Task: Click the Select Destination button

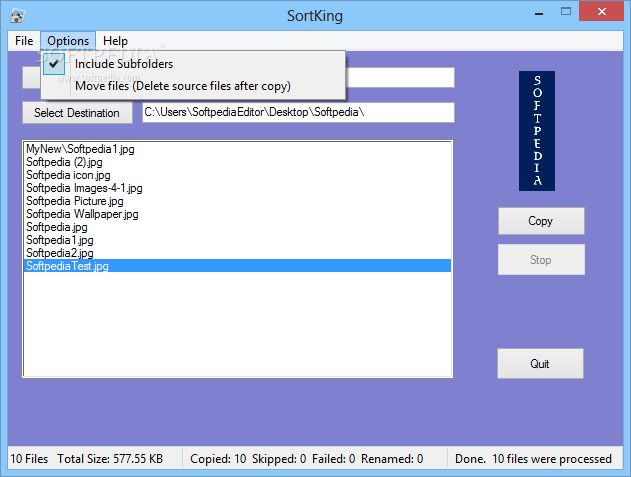Action: click(77, 113)
